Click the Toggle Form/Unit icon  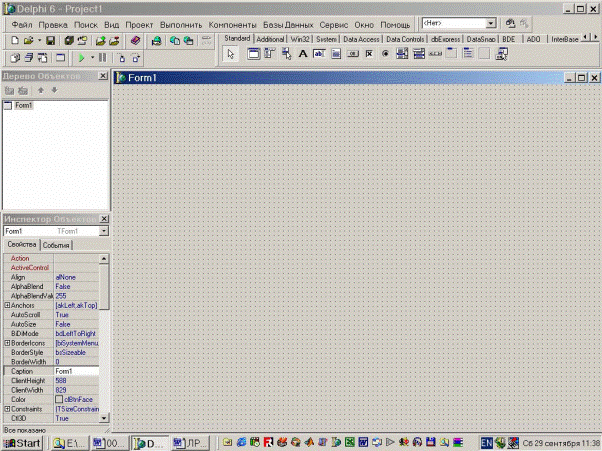click(x=42, y=58)
